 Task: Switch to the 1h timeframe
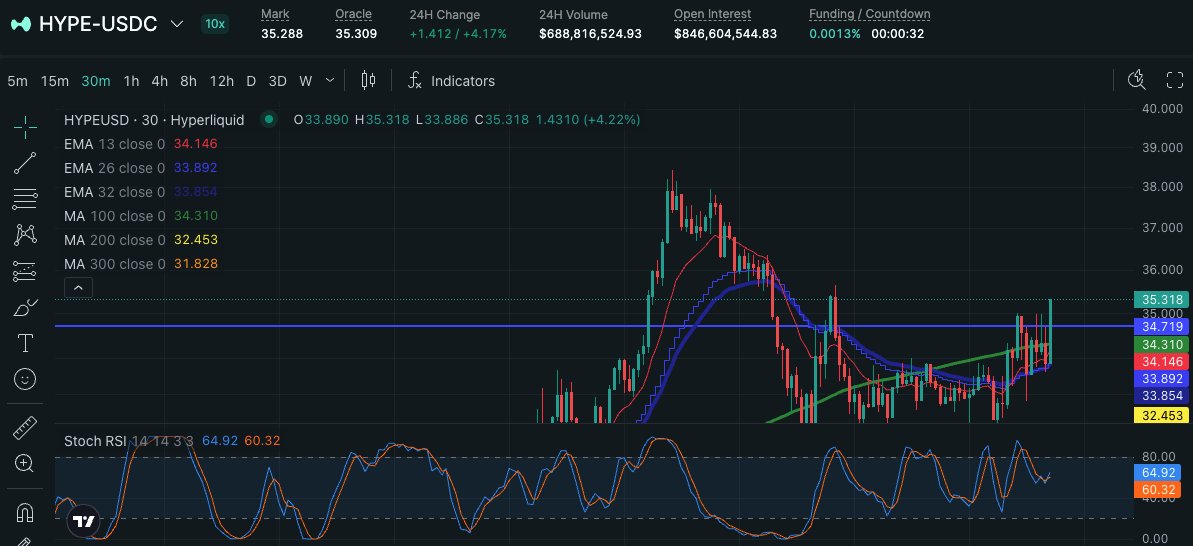131,81
